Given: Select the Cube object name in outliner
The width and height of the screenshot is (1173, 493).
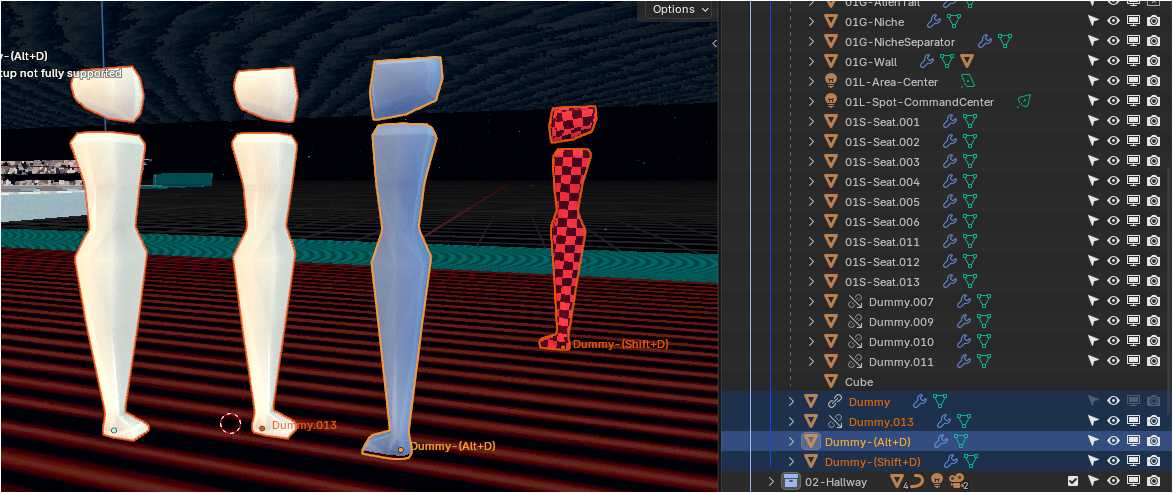Looking at the screenshot, I should [x=859, y=382].
